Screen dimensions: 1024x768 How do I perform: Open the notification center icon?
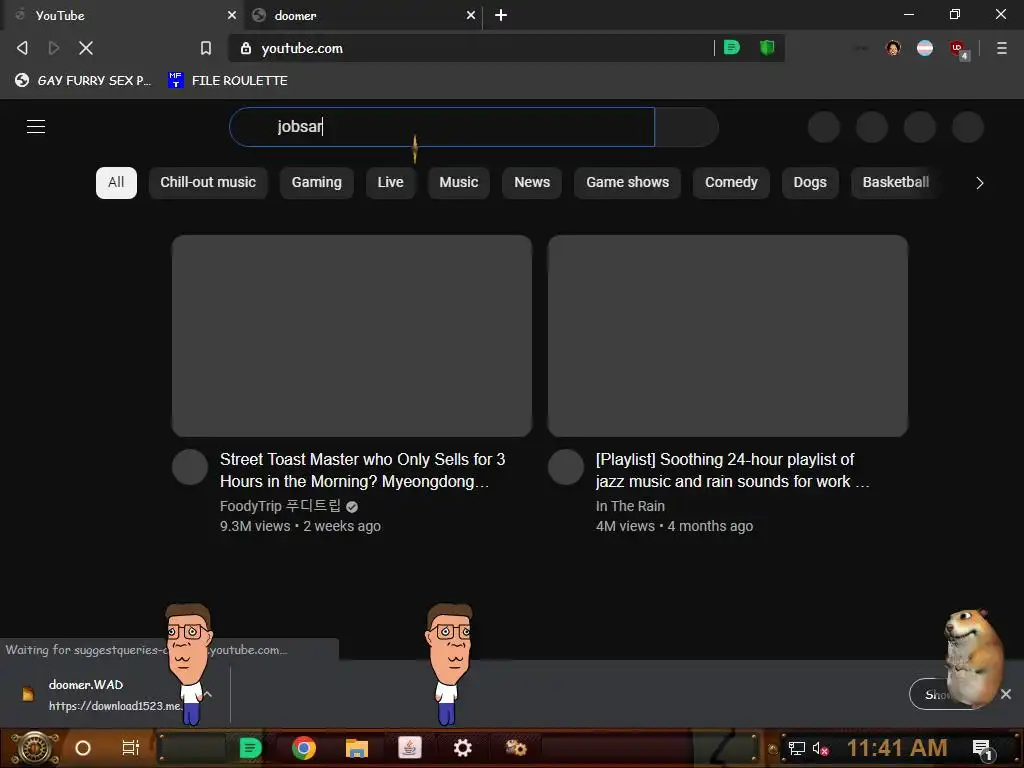(x=984, y=749)
